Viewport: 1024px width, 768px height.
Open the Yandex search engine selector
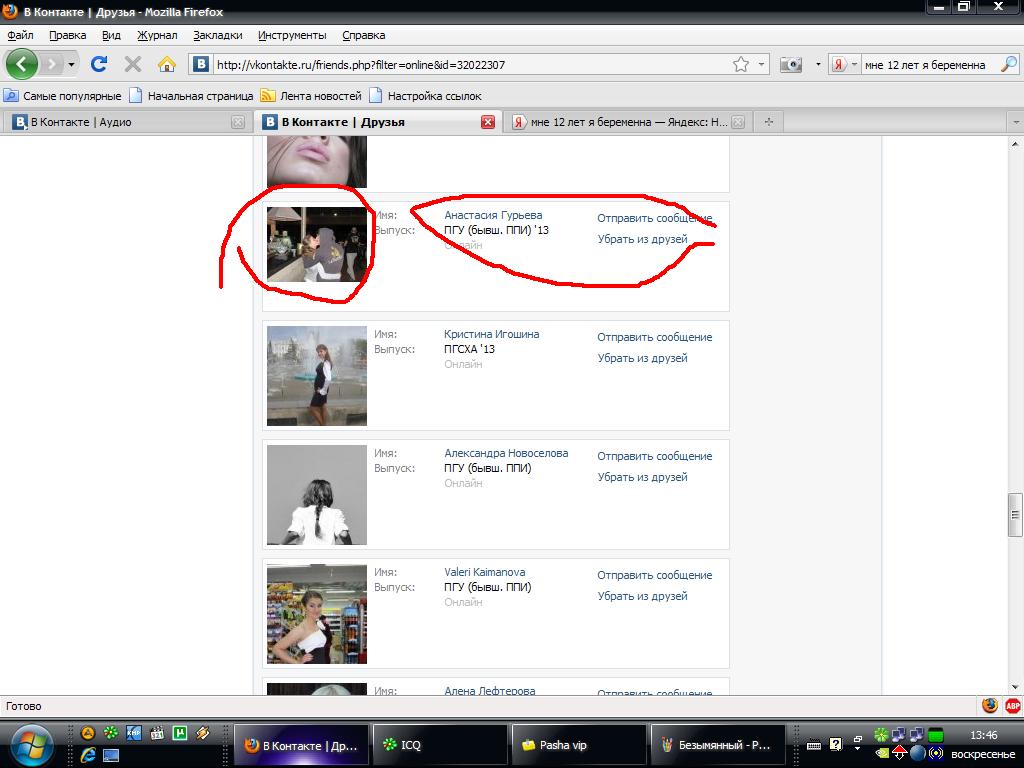(x=844, y=64)
